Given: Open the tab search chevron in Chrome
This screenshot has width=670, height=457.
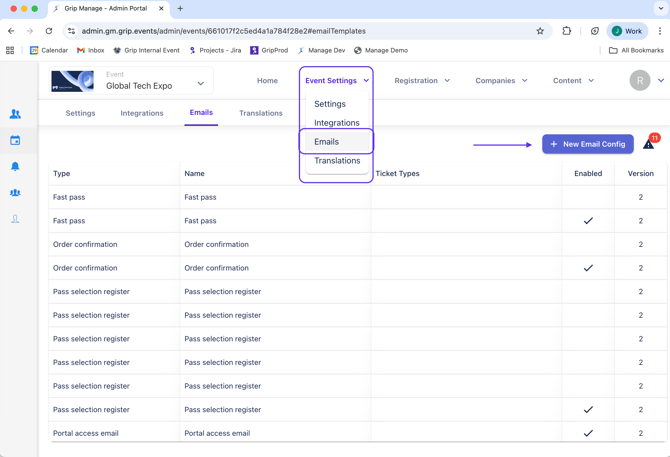Looking at the screenshot, I should pyautogui.click(x=661, y=9).
